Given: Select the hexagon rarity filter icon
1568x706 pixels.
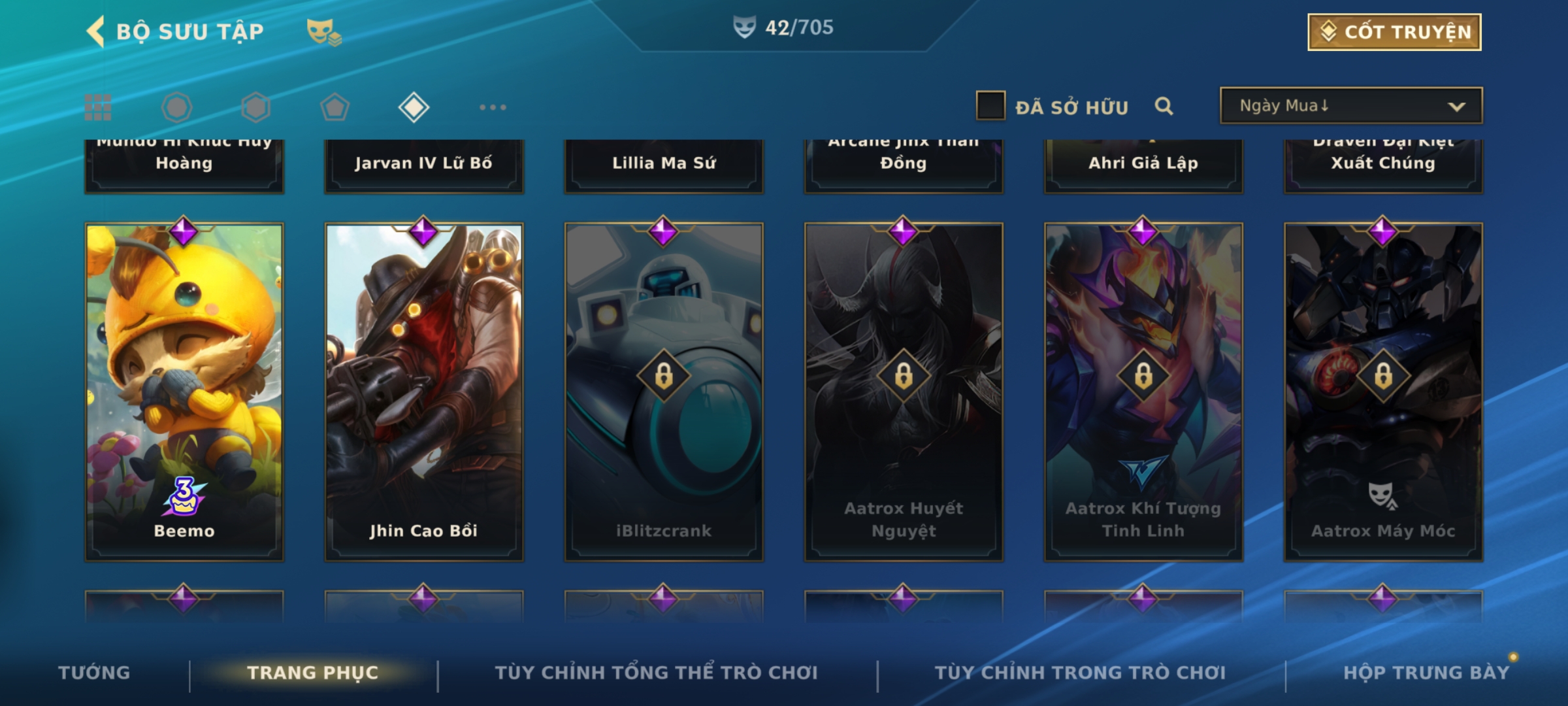Looking at the screenshot, I should tap(255, 107).
